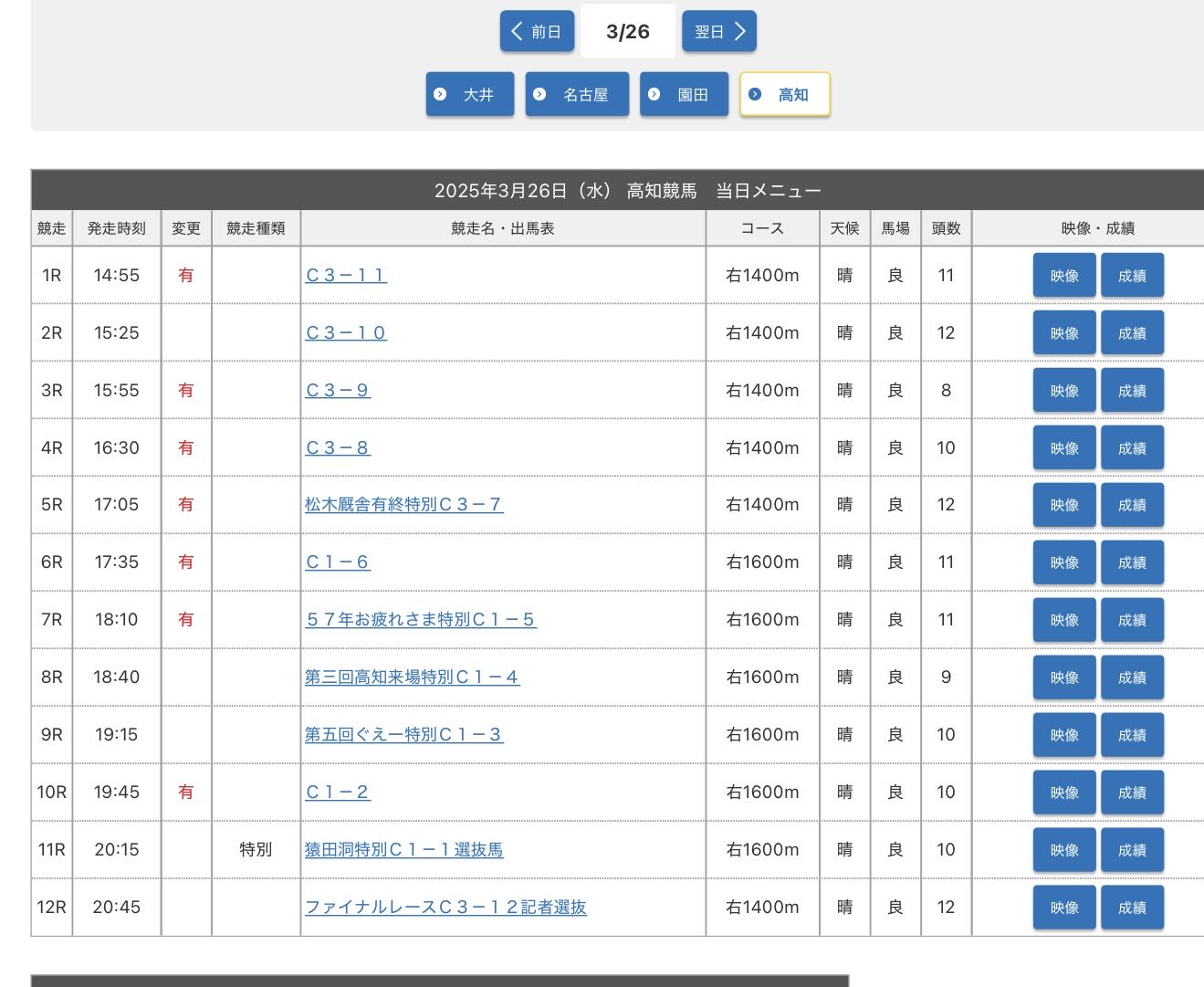Click the 18:10 start time cell

[x=117, y=619]
